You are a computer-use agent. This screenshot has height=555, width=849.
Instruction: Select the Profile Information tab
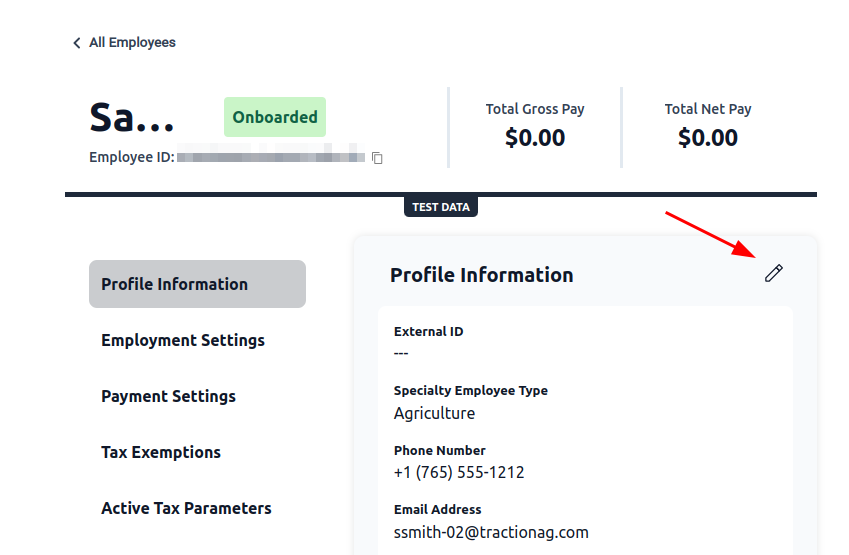tap(197, 284)
